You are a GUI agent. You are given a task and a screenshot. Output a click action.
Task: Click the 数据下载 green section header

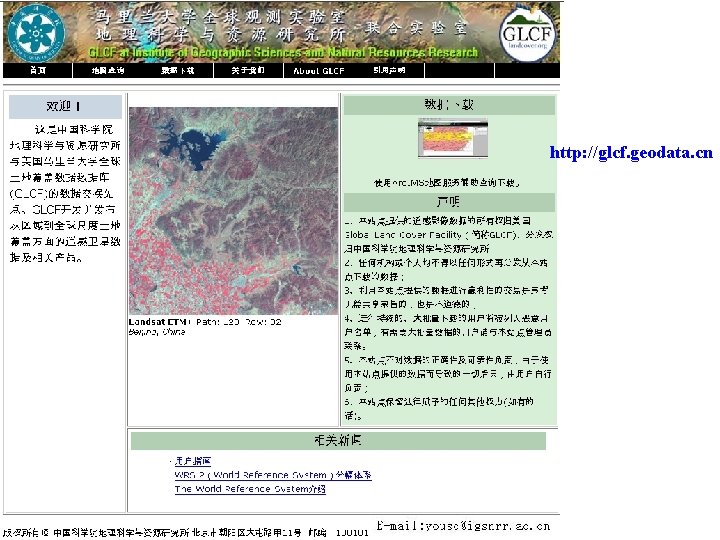click(449, 105)
